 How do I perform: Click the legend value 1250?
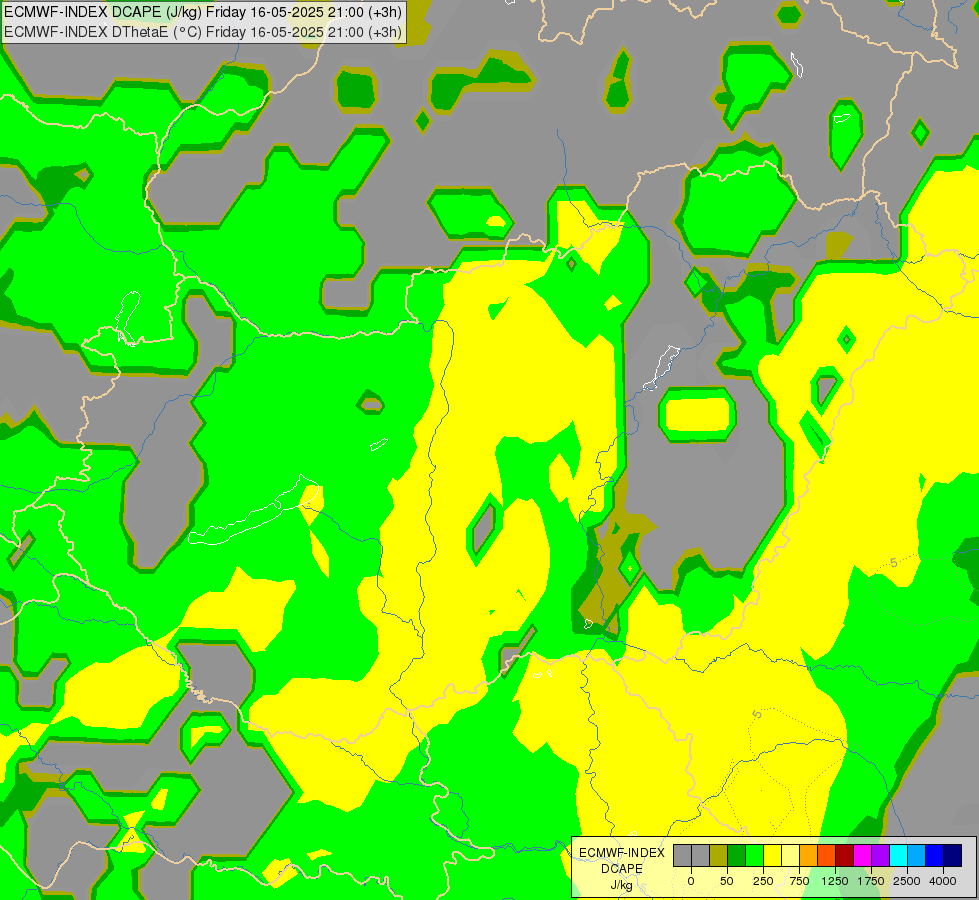pos(835,881)
